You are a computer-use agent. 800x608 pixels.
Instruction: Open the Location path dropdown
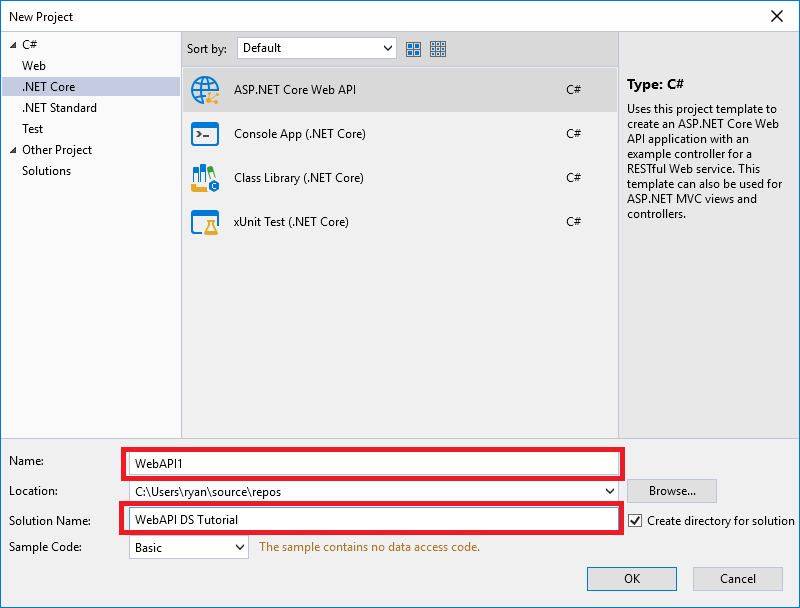(x=610, y=491)
